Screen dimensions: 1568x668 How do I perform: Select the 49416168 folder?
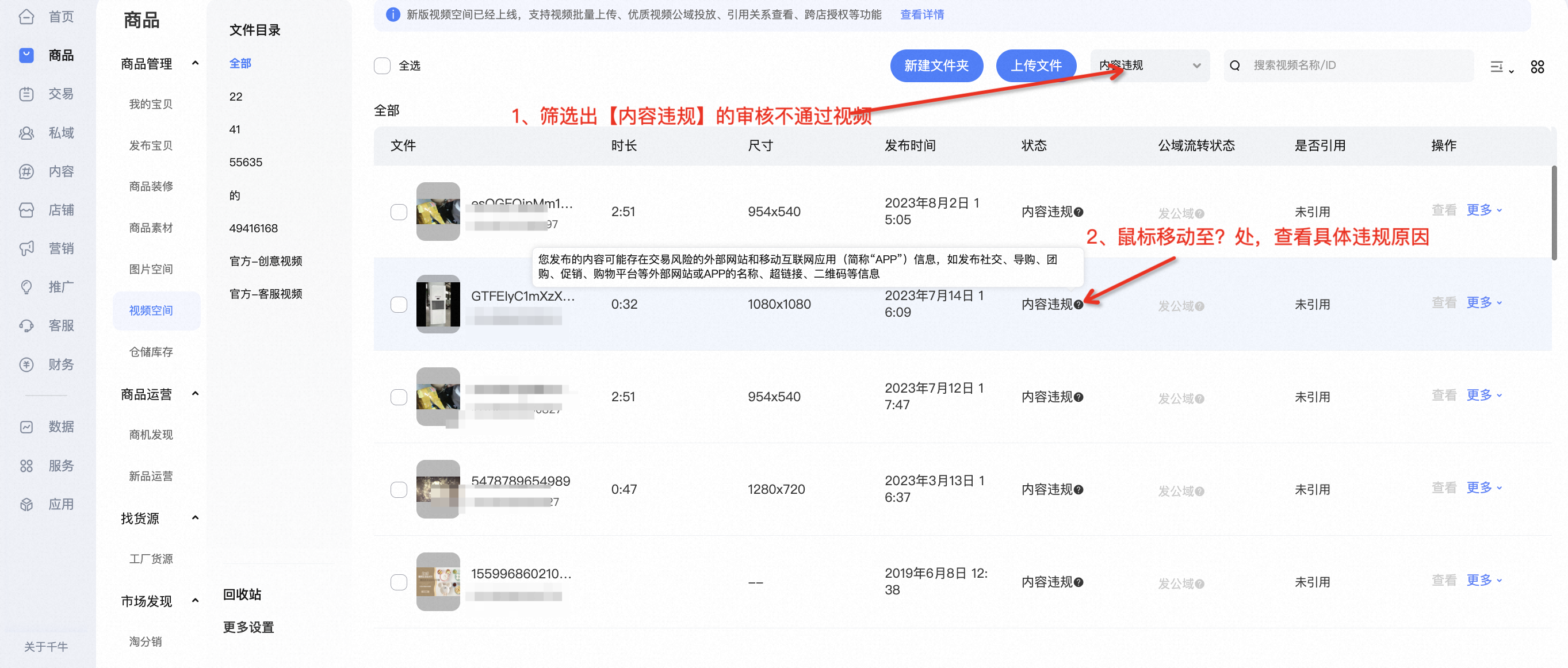click(253, 228)
